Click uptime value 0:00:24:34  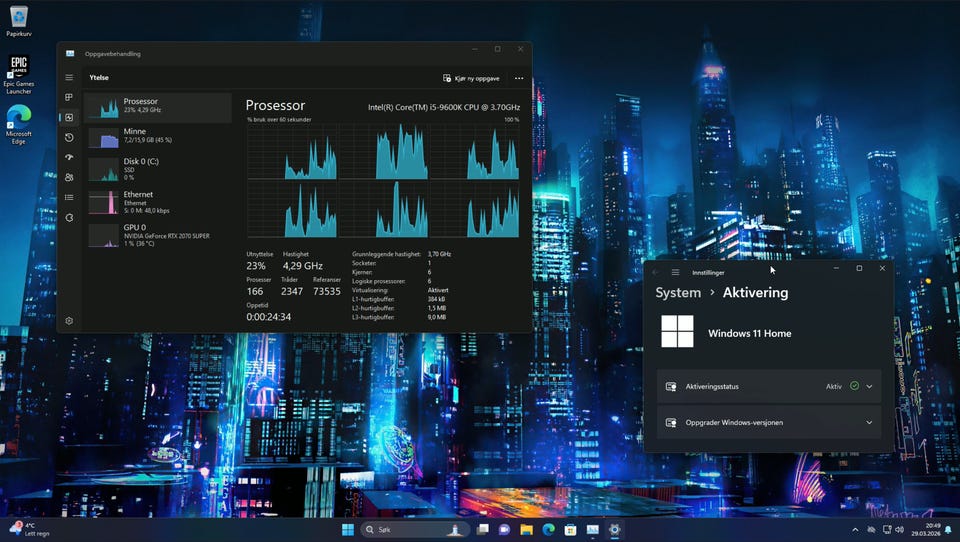coord(269,317)
